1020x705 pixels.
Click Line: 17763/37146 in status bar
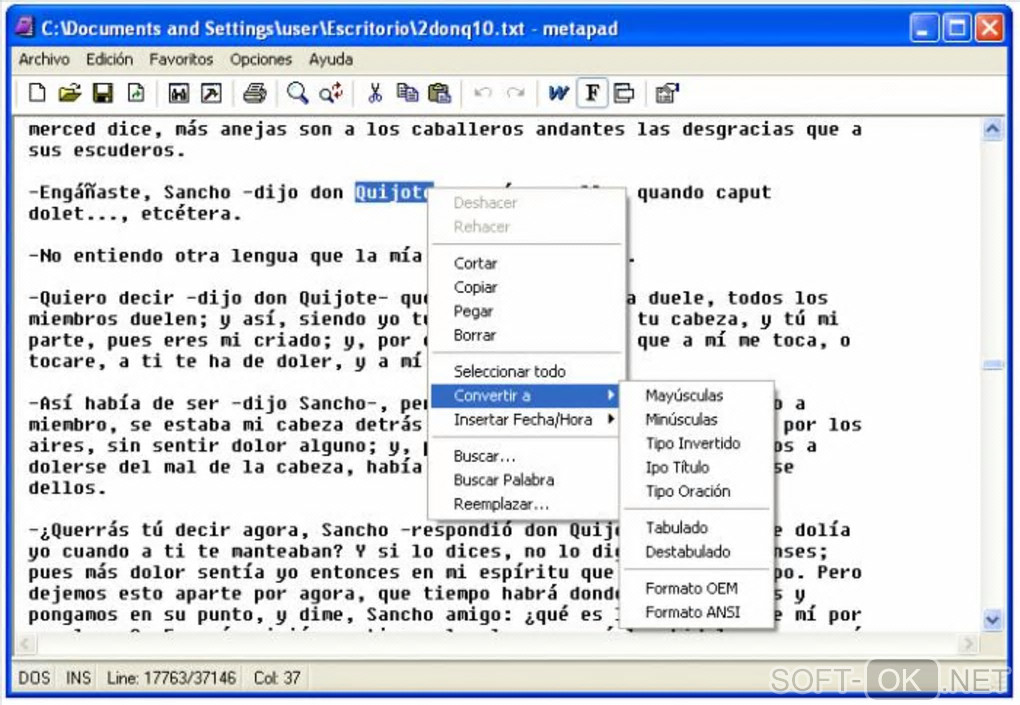[172, 678]
